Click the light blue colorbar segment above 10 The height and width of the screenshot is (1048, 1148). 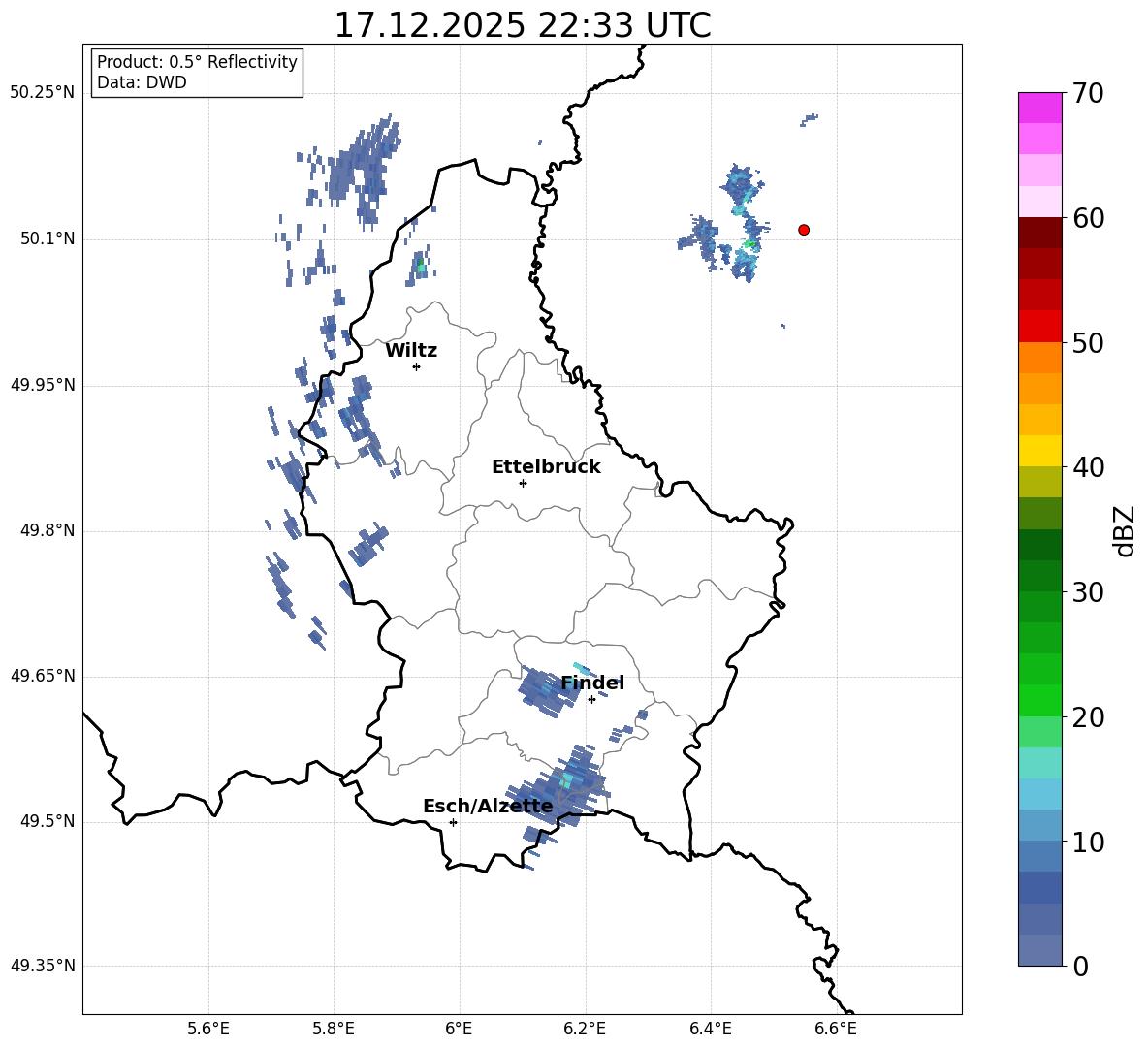coord(1040,794)
